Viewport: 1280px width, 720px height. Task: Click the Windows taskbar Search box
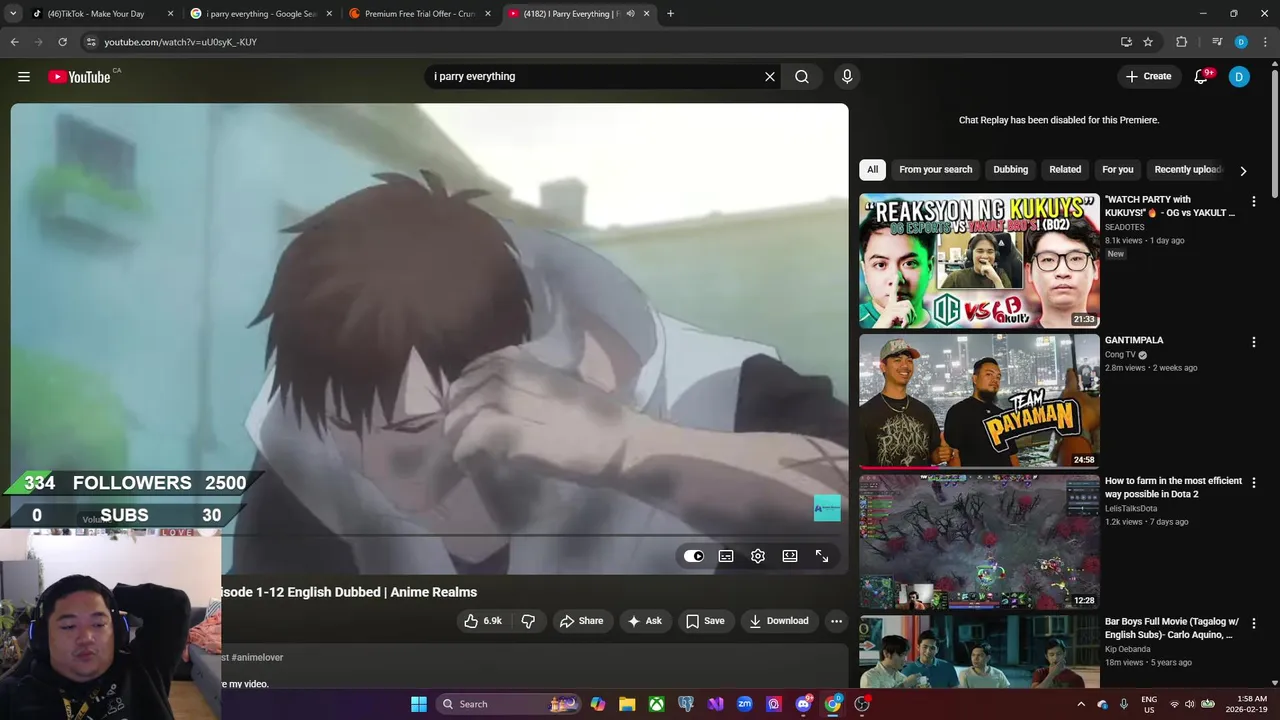click(509, 704)
